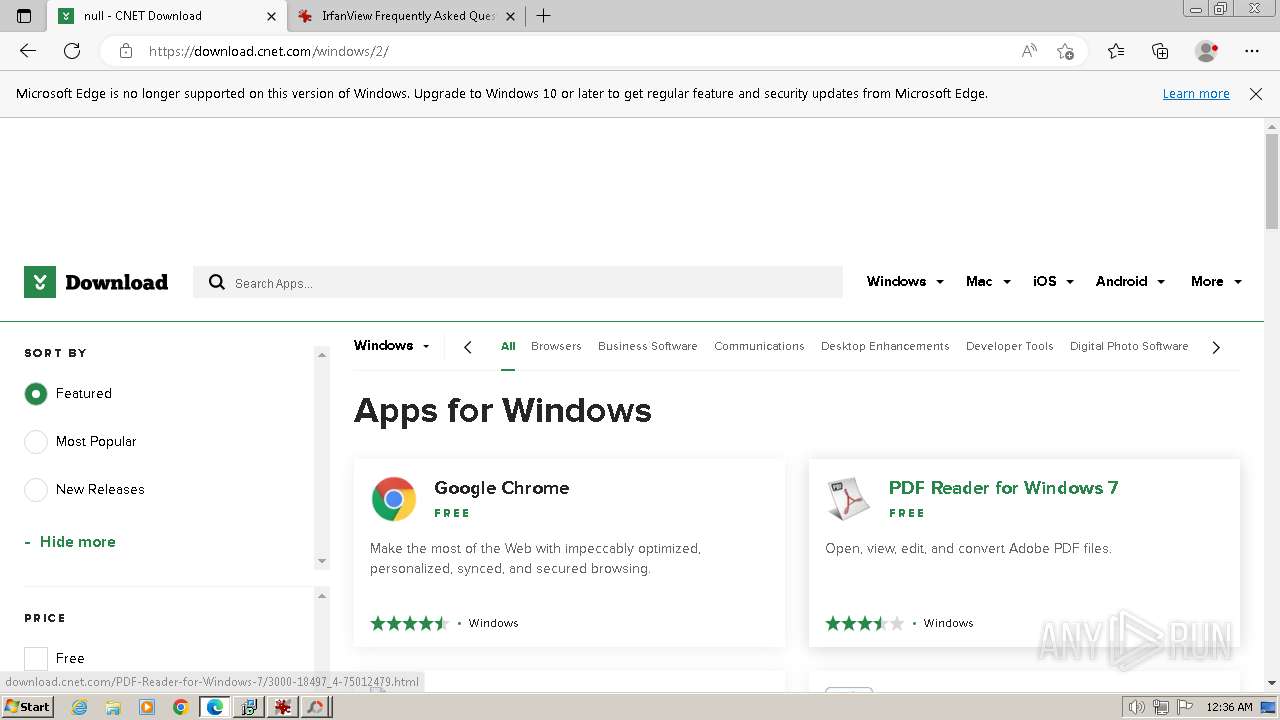This screenshot has width=1280, height=720.
Task: Add this page to favorites star icon
Action: click(1065, 51)
